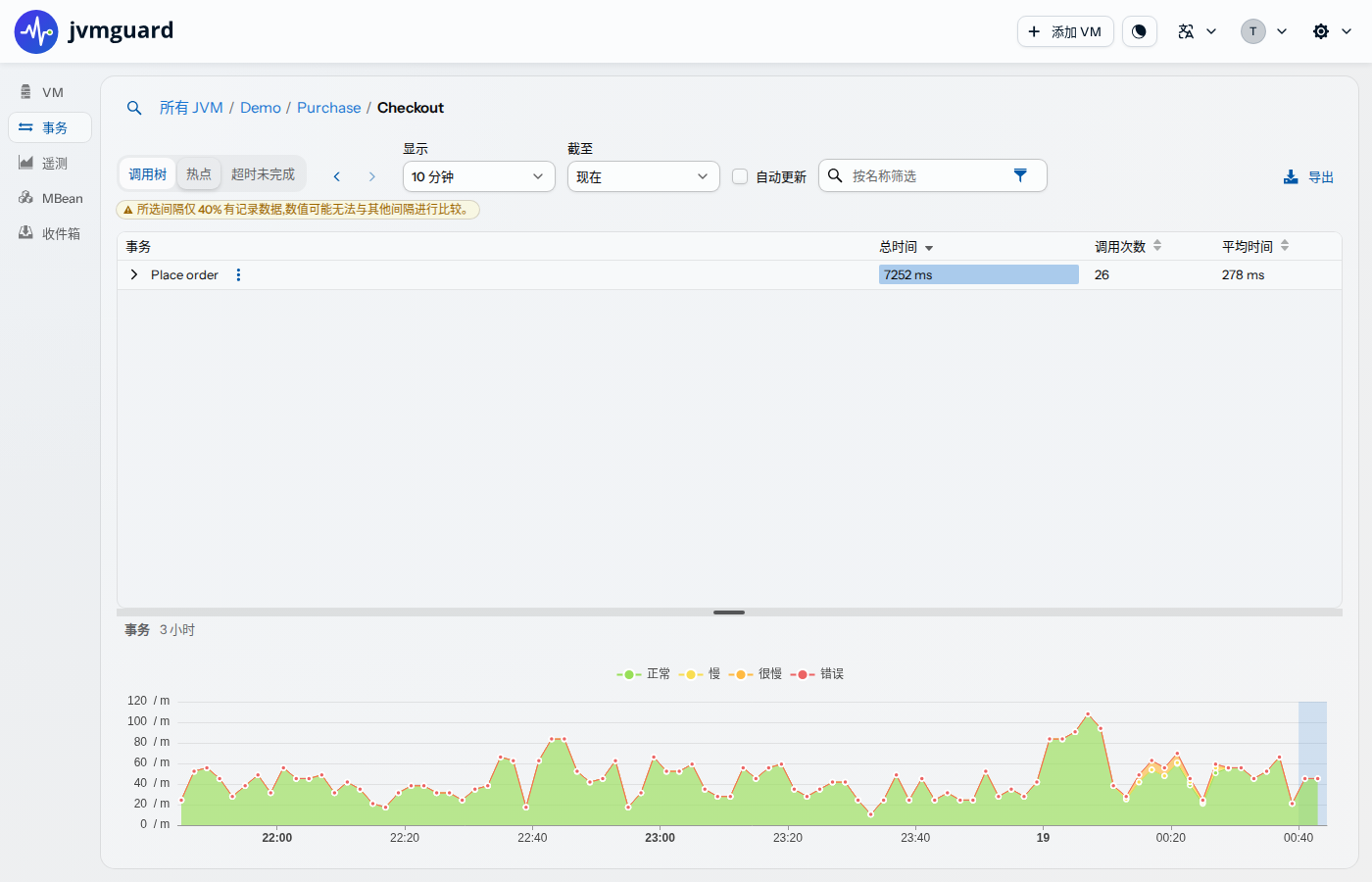1372x882 pixels.
Task: Toggle dark mode icon in header
Action: coord(1139,31)
